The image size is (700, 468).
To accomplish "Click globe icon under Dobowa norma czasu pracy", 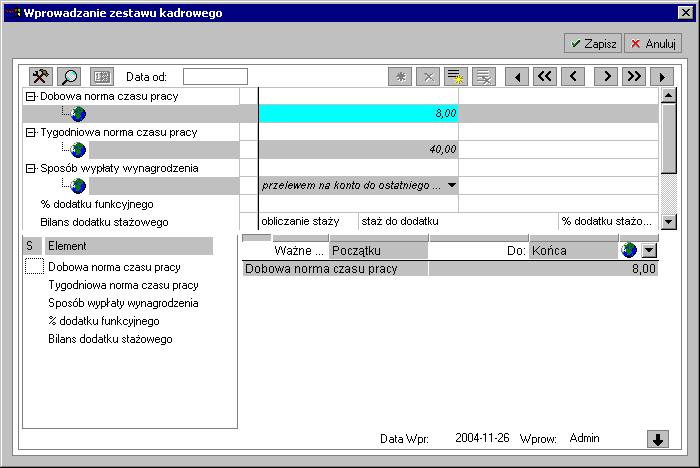I will click(78, 114).
